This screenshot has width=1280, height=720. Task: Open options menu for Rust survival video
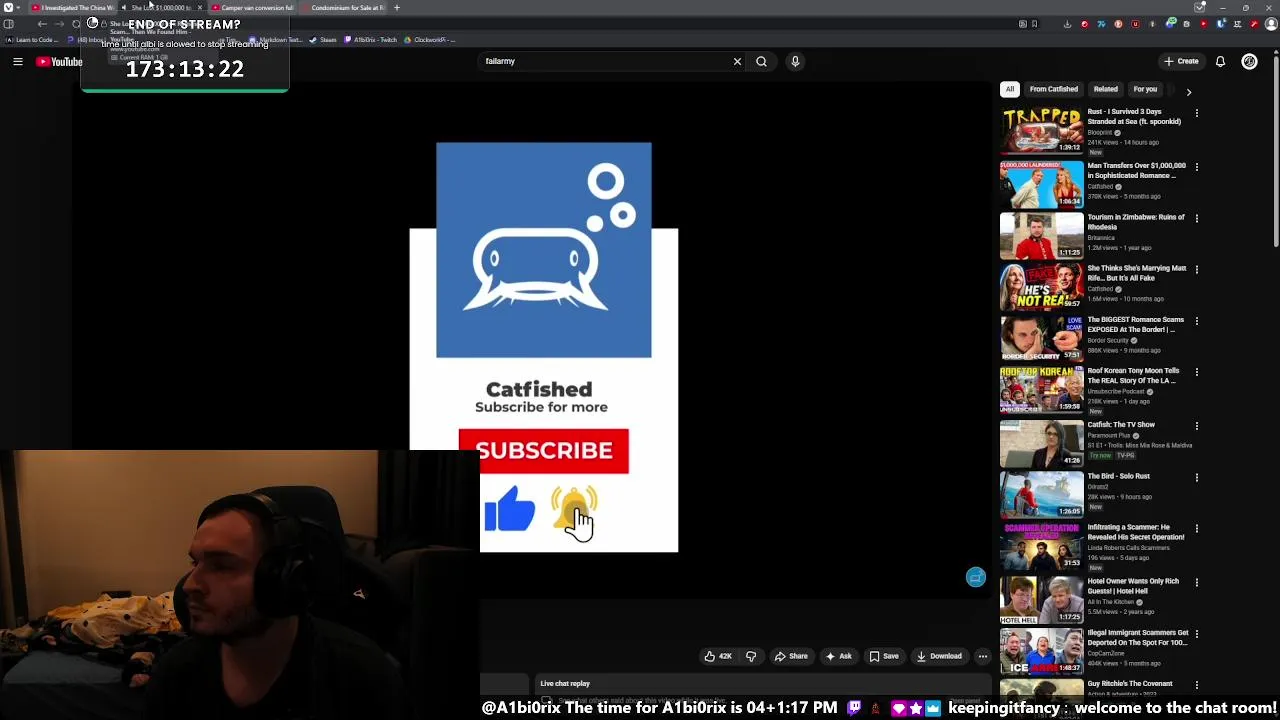pyautogui.click(x=1196, y=114)
